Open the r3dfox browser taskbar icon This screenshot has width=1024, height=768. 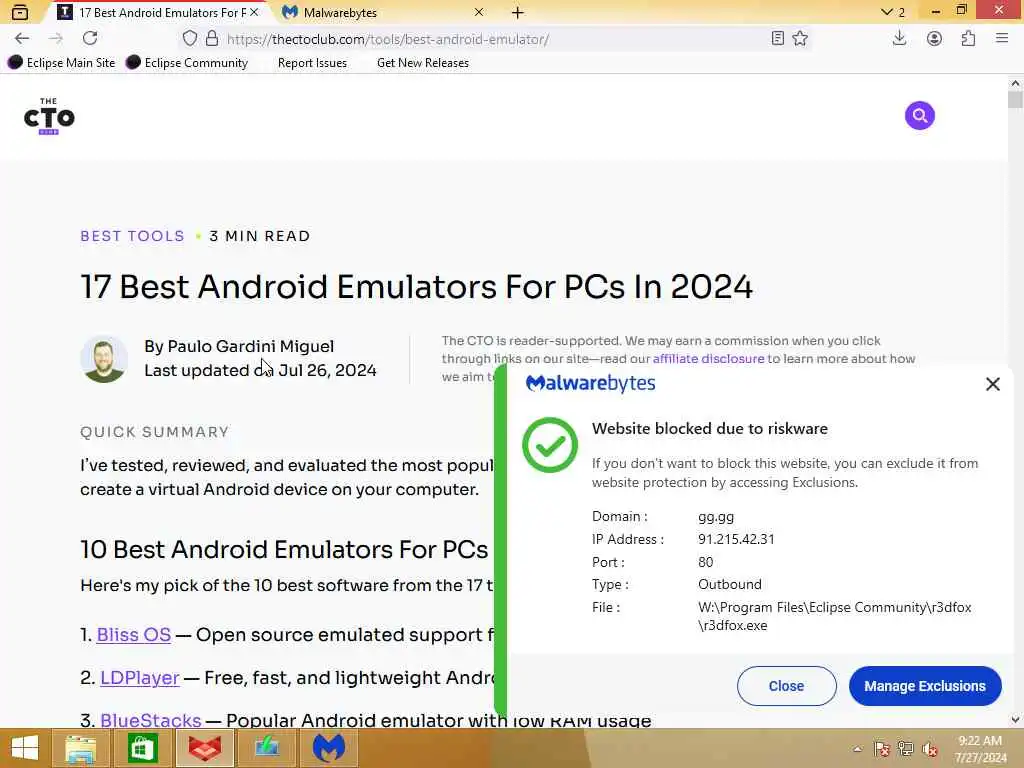pyautogui.click(x=204, y=748)
